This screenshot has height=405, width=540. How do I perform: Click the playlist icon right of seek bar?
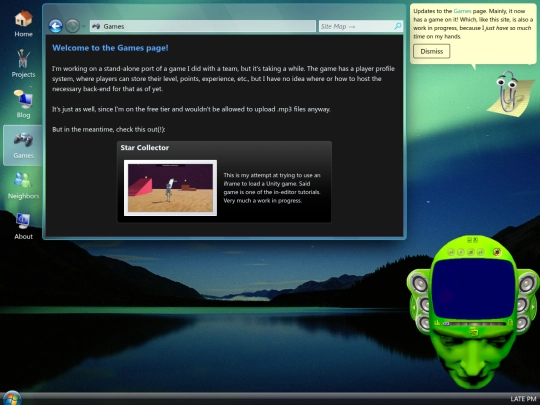point(511,323)
